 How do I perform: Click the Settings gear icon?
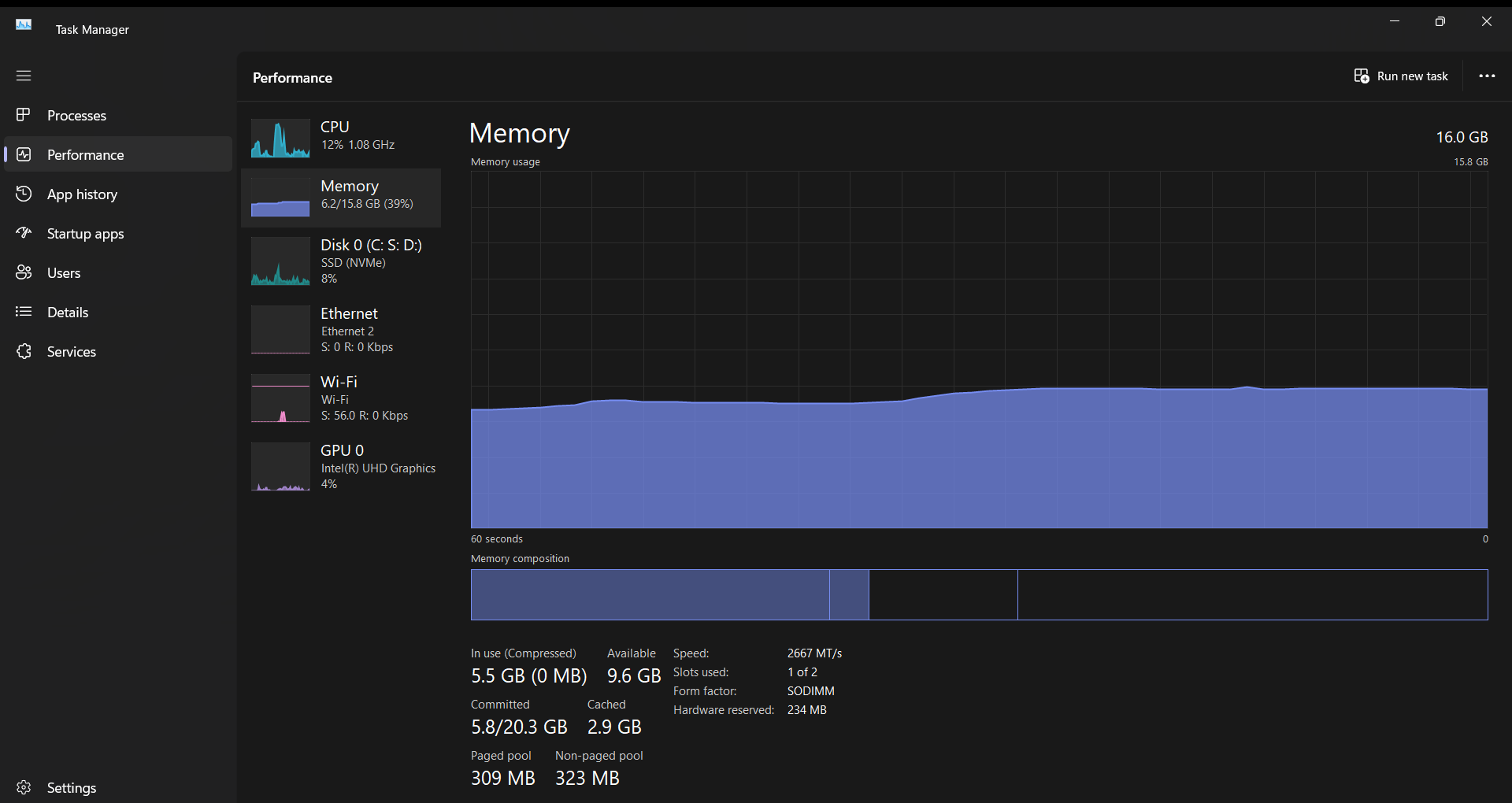[24, 787]
